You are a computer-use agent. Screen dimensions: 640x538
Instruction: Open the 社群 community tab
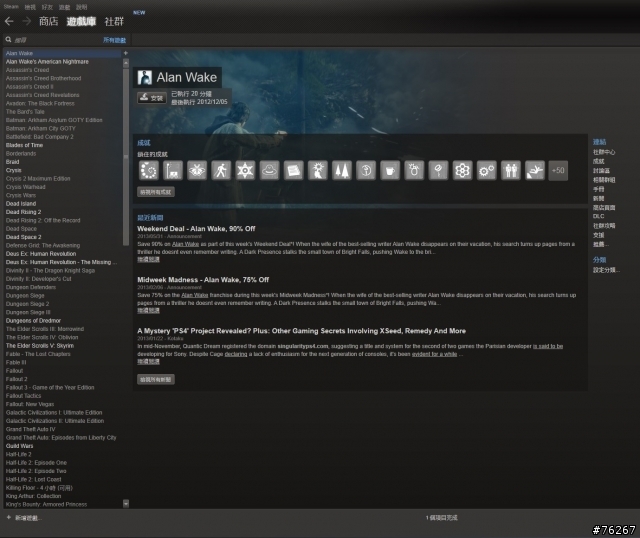pyautogui.click(x=114, y=21)
